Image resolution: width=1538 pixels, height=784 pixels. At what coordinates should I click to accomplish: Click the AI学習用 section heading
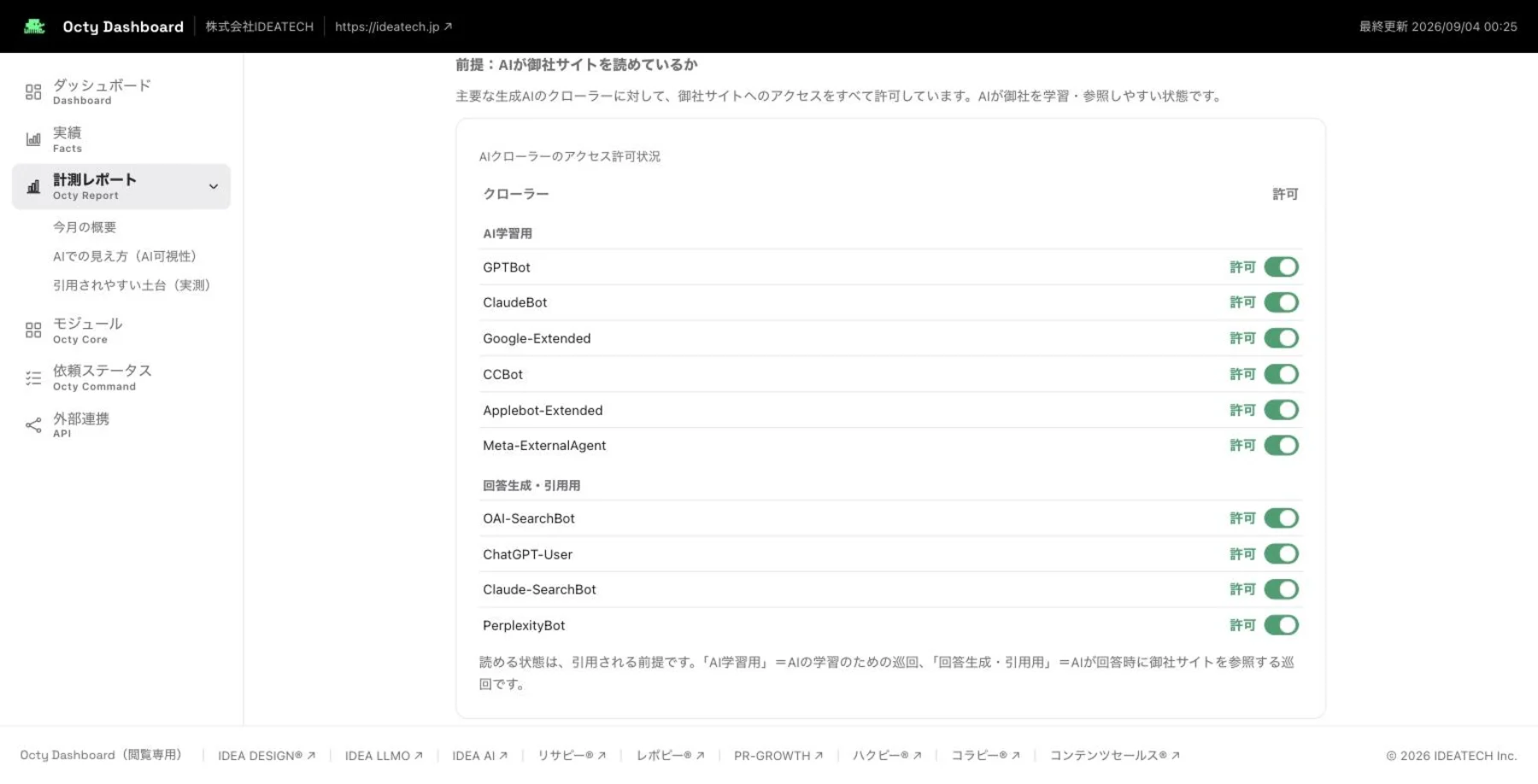coord(508,233)
